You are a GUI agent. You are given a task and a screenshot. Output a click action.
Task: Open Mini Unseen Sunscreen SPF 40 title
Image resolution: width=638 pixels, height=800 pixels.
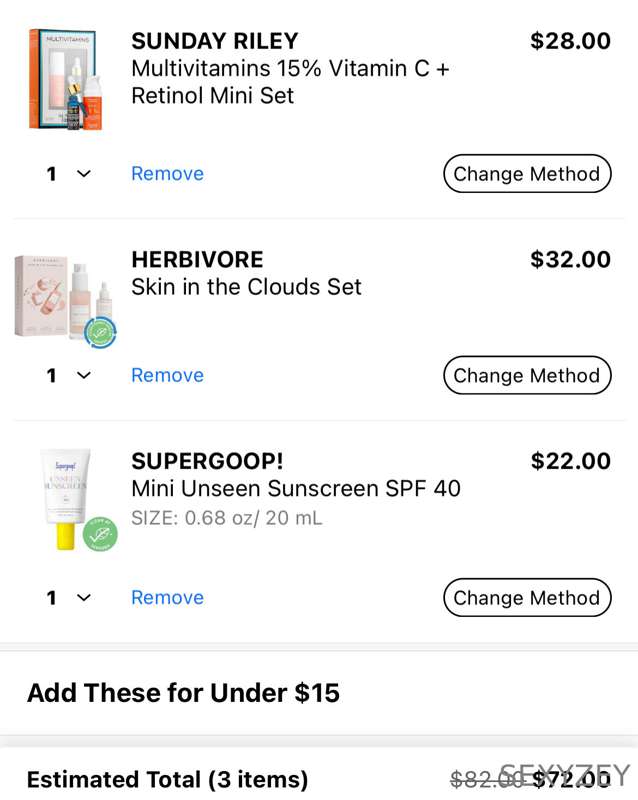click(x=296, y=488)
